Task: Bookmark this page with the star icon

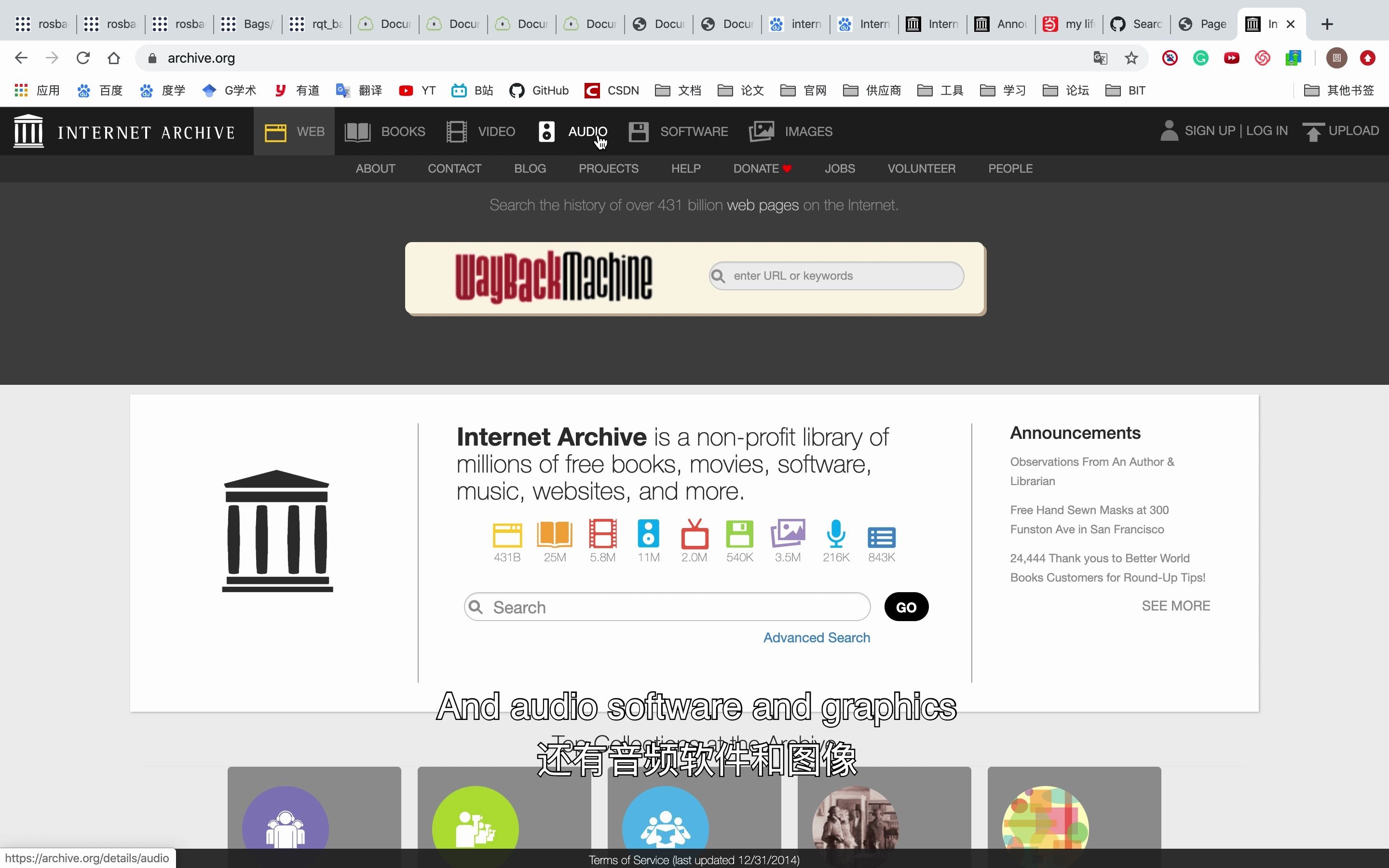Action: pyautogui.click(x=1130, y=58)
